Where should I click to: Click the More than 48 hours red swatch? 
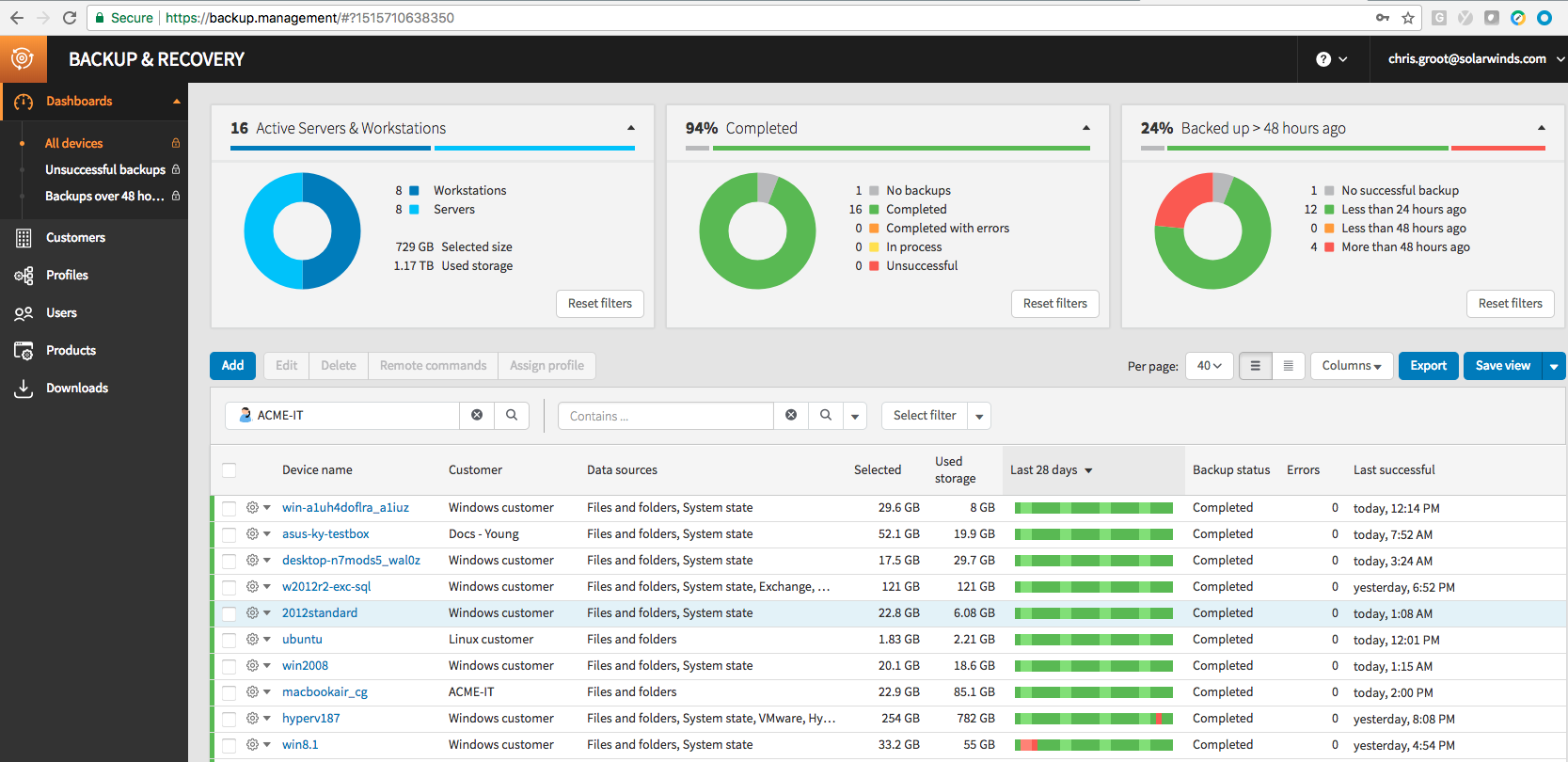click(x=1329, y=247)
